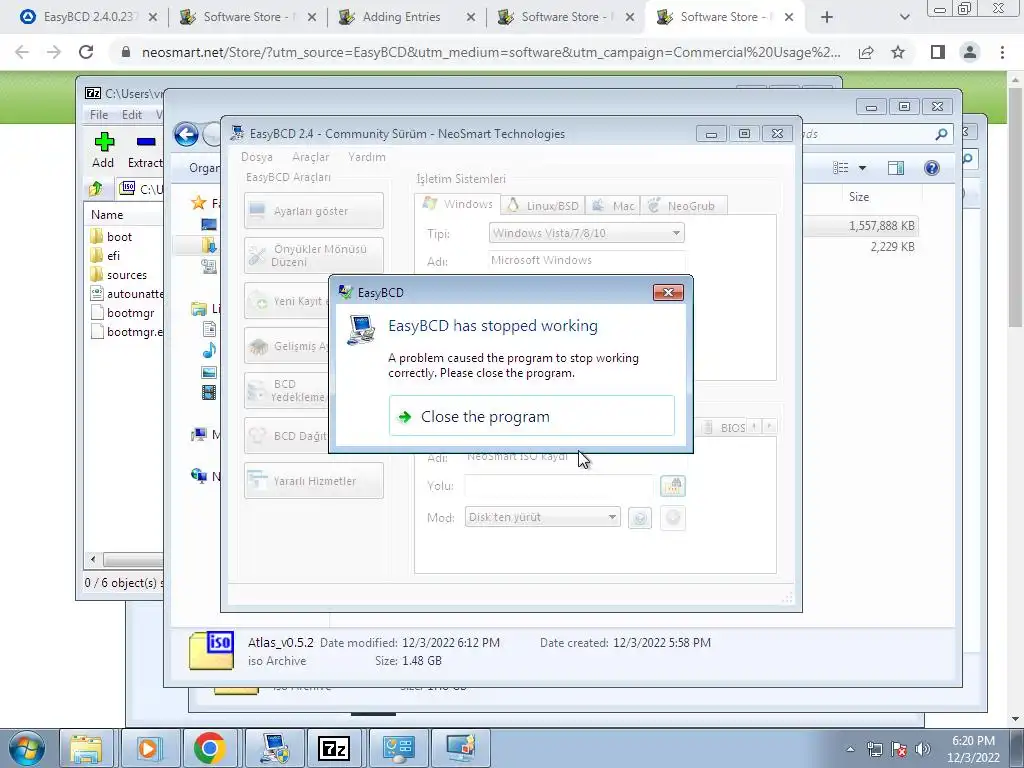This screenshot has height=768, width=1024.
Task: Open tab search chevron in Chrome
Action: (x=904, y=18)
